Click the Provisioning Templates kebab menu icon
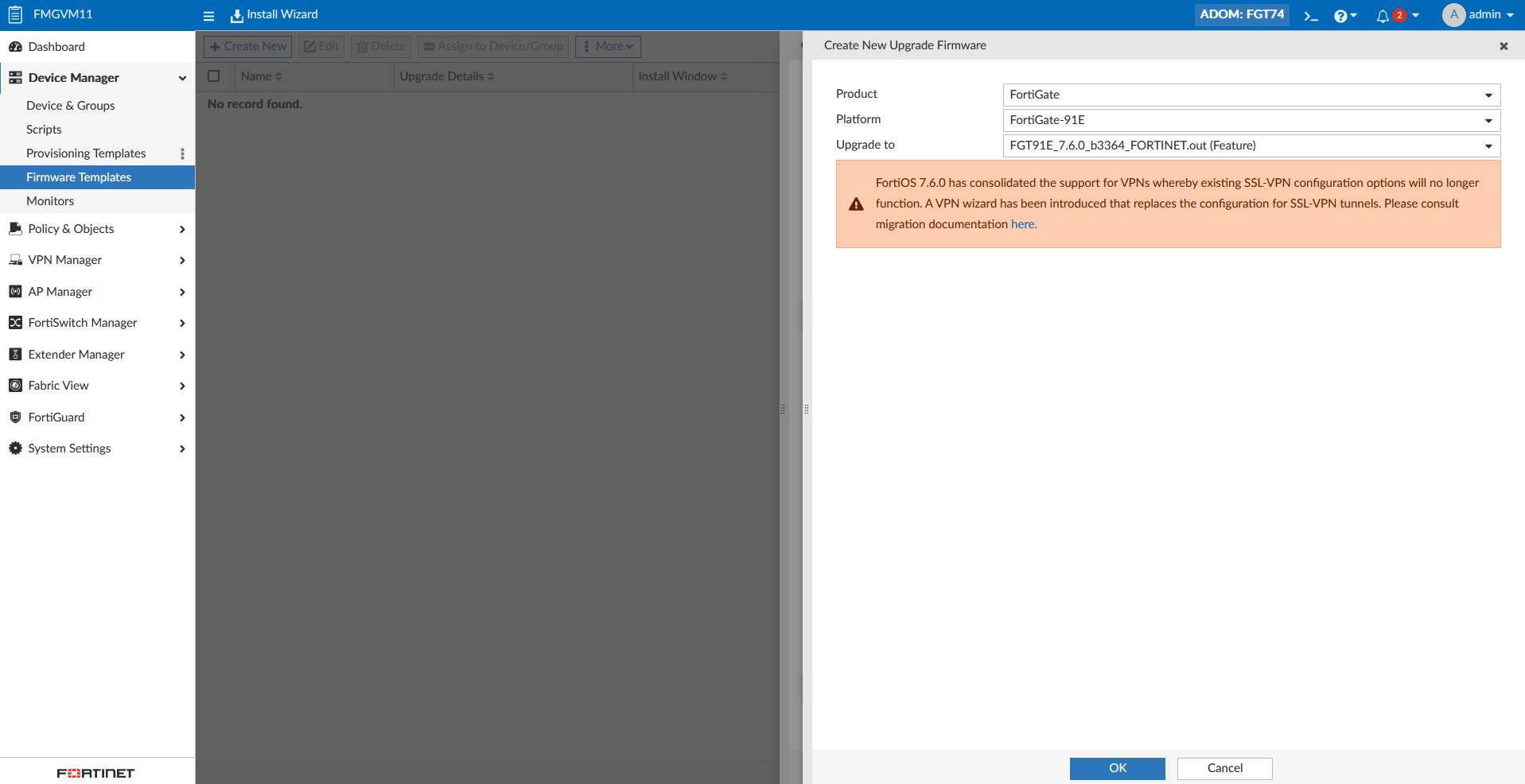 (x=183, y=153)
